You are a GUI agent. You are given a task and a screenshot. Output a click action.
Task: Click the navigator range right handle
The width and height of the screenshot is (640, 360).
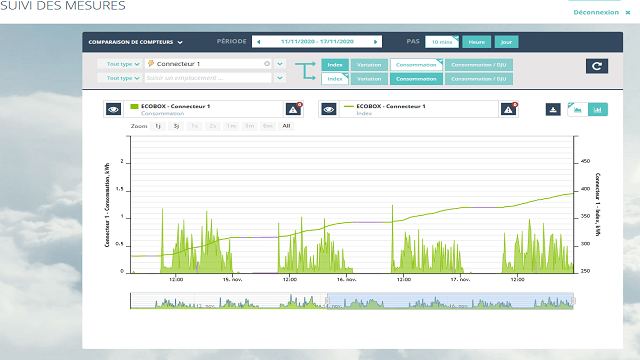[x=573, y=301]
